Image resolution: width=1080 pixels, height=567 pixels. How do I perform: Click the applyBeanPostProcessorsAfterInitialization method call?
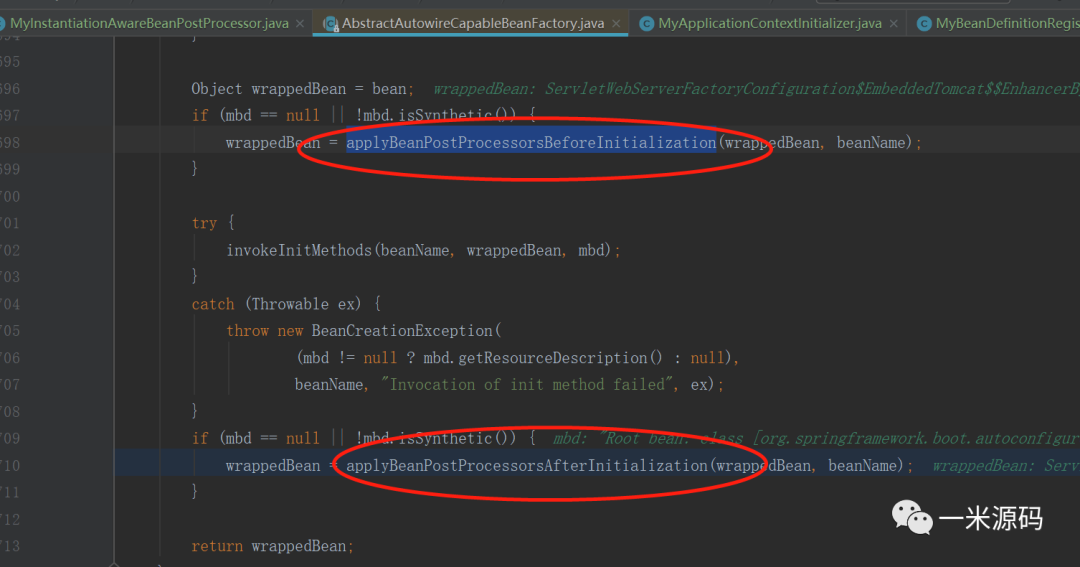(527, 466)
